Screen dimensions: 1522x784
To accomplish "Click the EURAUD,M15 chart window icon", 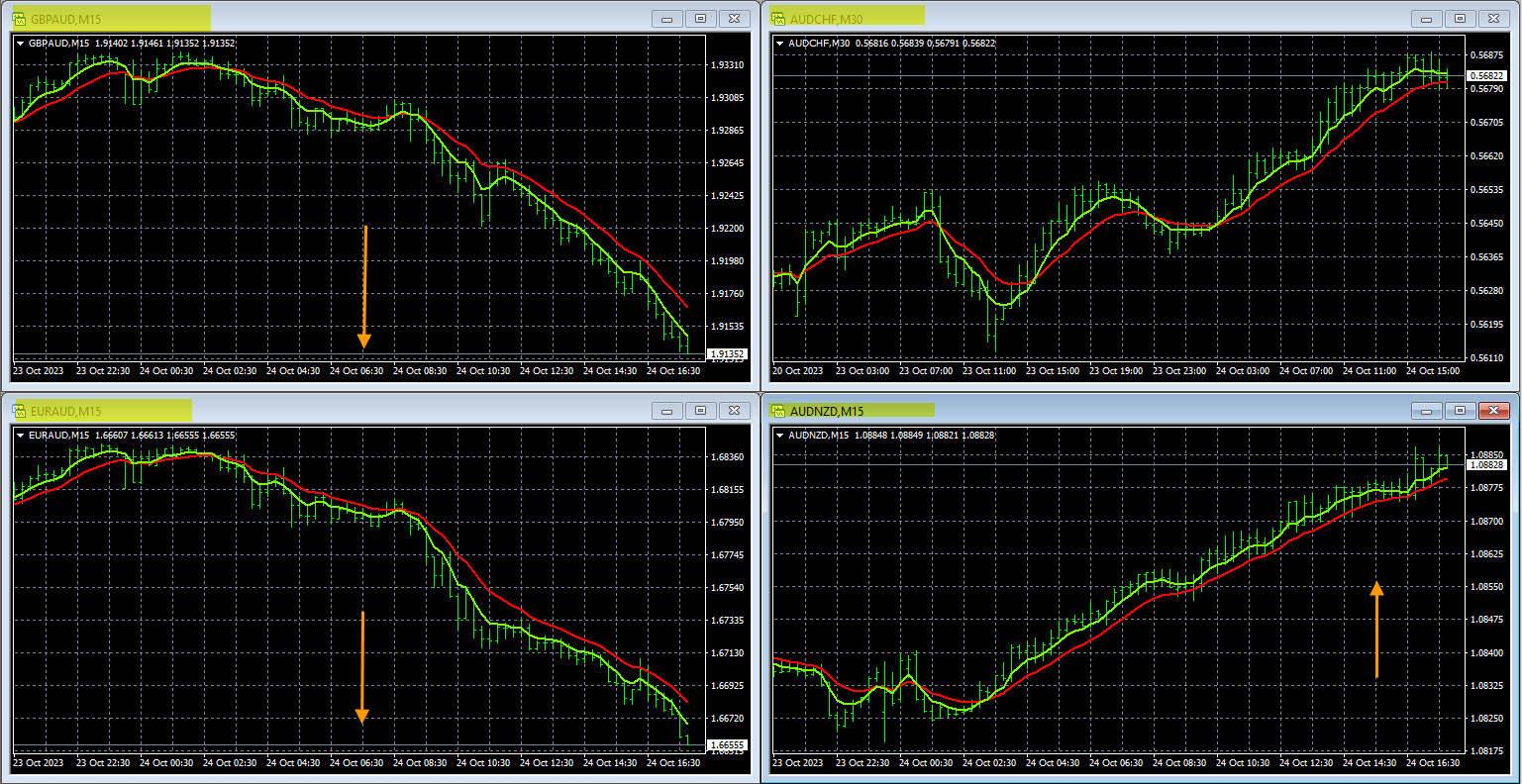I will click(x=20, y=411).
